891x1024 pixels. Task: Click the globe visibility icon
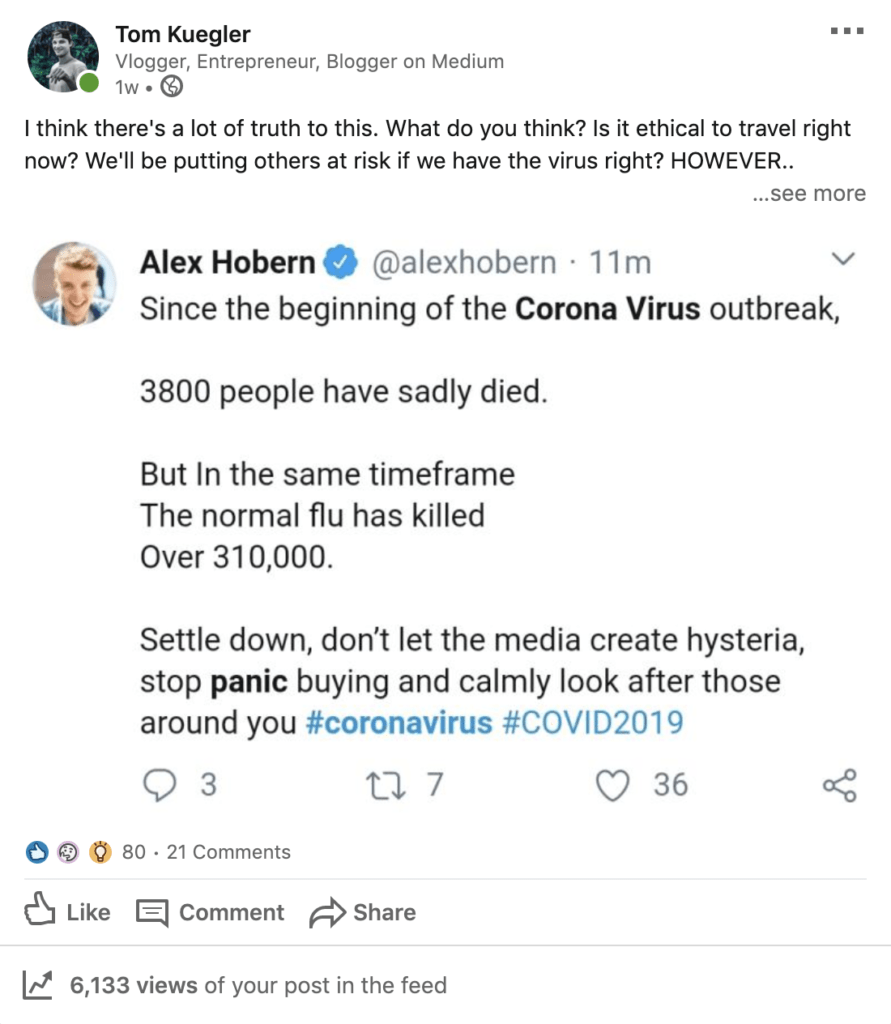172,86
